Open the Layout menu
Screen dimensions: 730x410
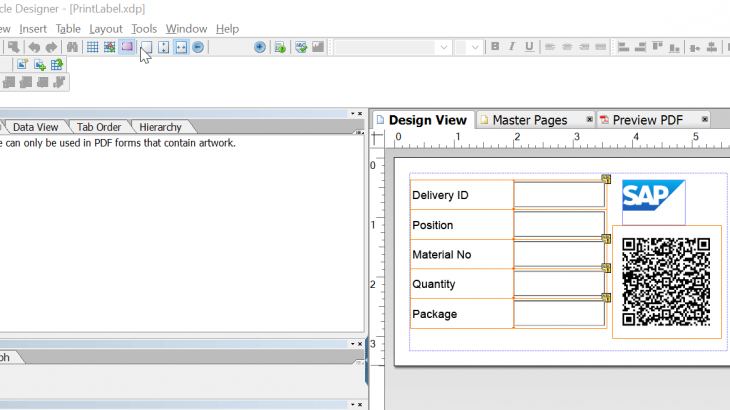(x=106, y=29)
